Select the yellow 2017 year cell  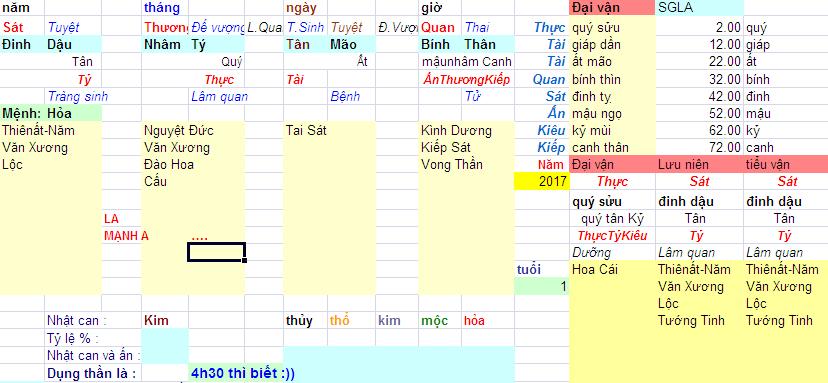(541, 182)
